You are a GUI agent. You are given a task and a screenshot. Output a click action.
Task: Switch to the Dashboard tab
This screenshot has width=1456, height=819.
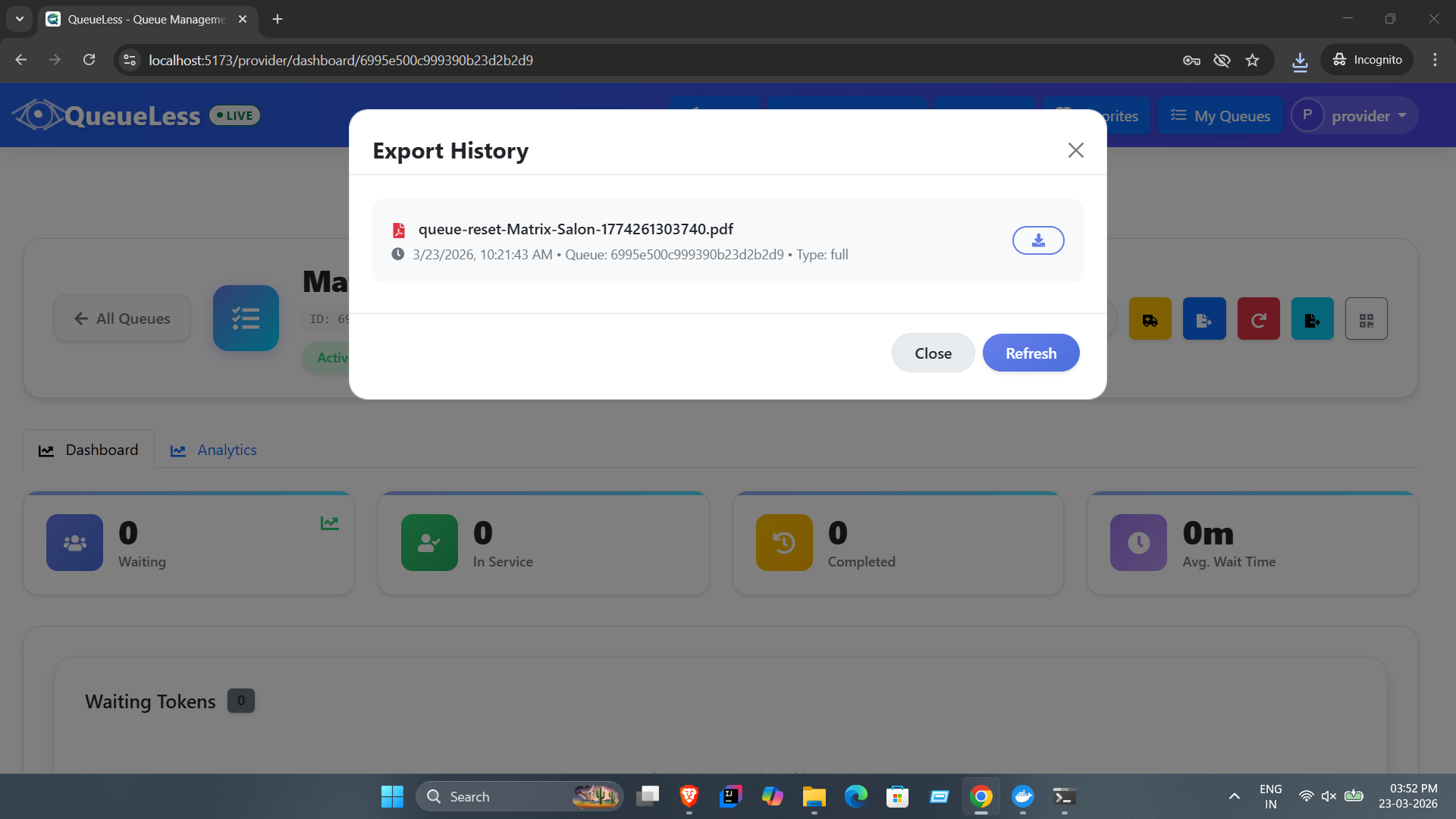89,450
